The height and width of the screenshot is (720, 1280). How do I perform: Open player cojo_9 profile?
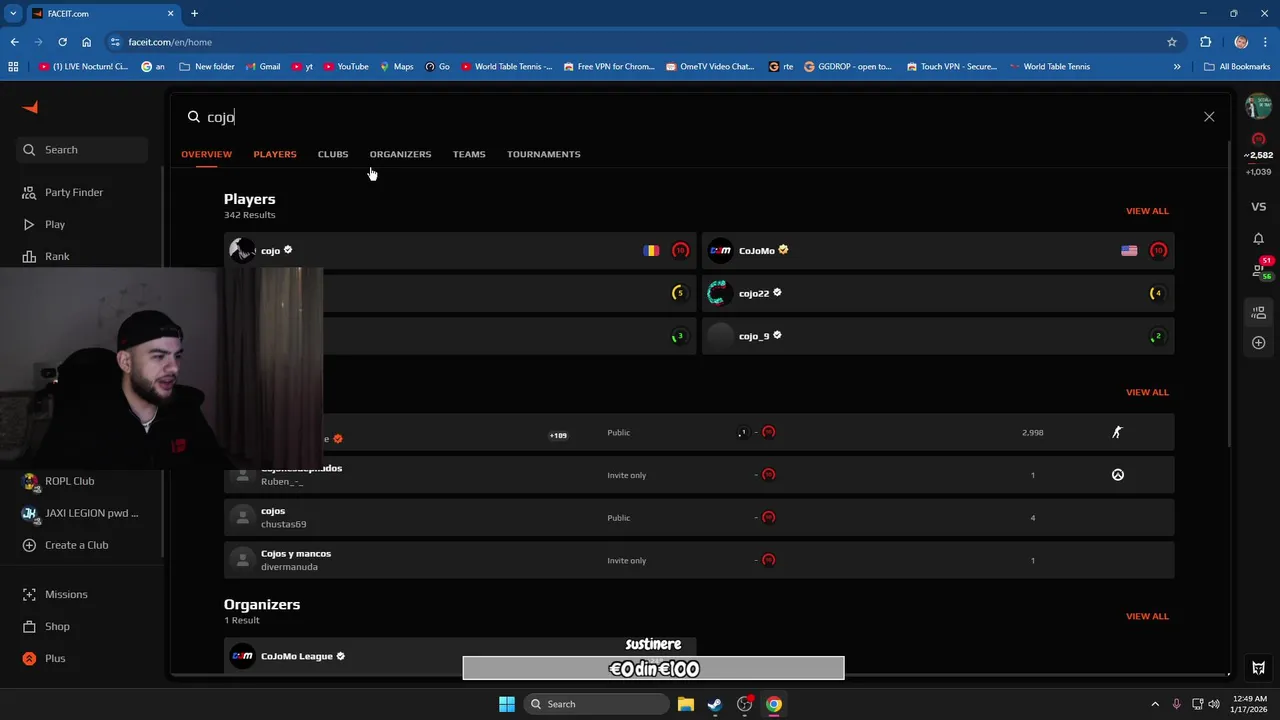[x=938, y=336]
